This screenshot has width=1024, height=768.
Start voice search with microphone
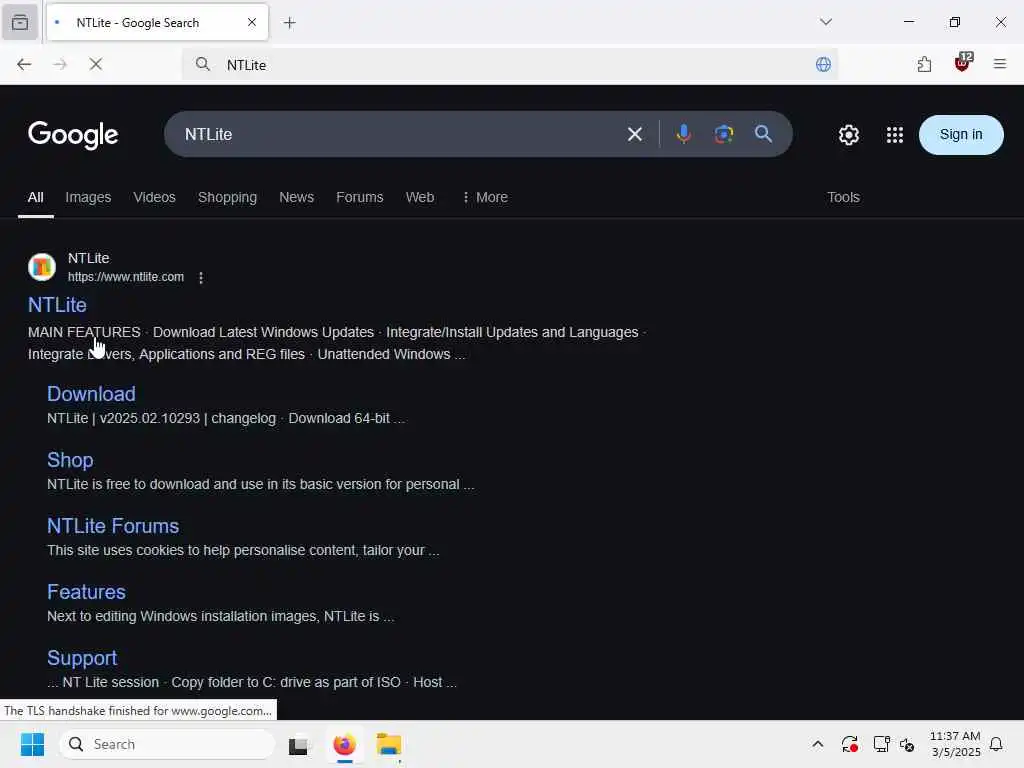(684, 134)
